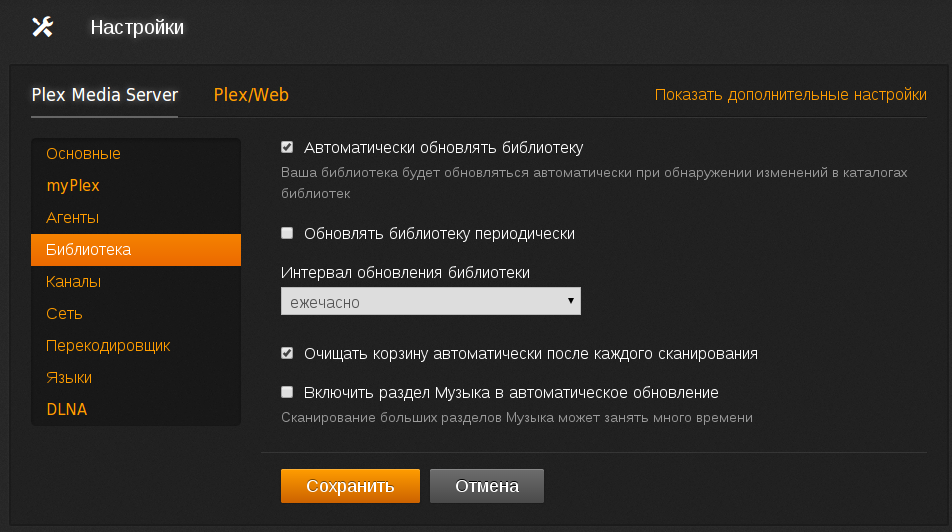Click the wrench and screwdriver settings icon

tap(42, 27)
